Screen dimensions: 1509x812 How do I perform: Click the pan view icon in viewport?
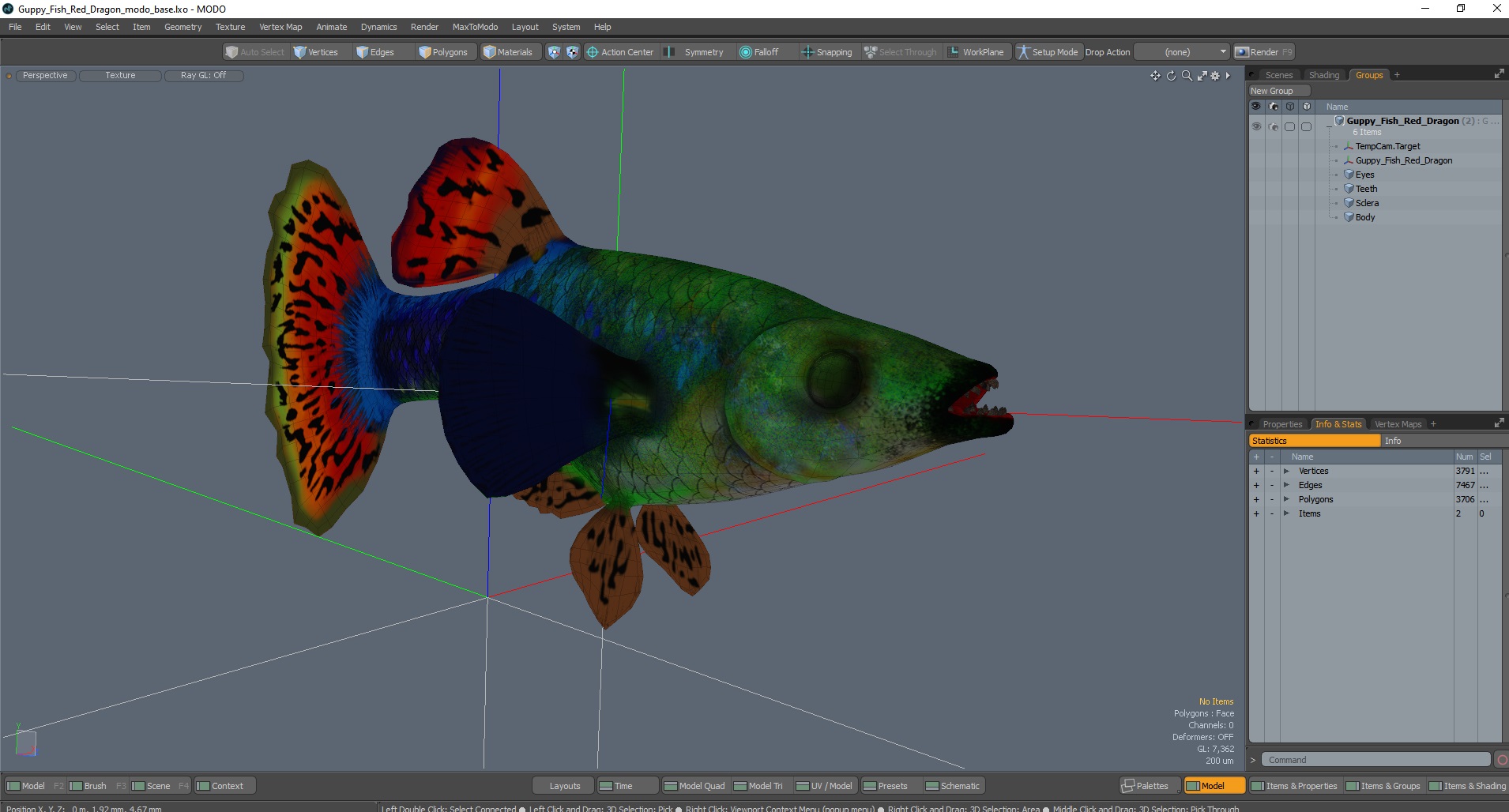click(1155, 76)
